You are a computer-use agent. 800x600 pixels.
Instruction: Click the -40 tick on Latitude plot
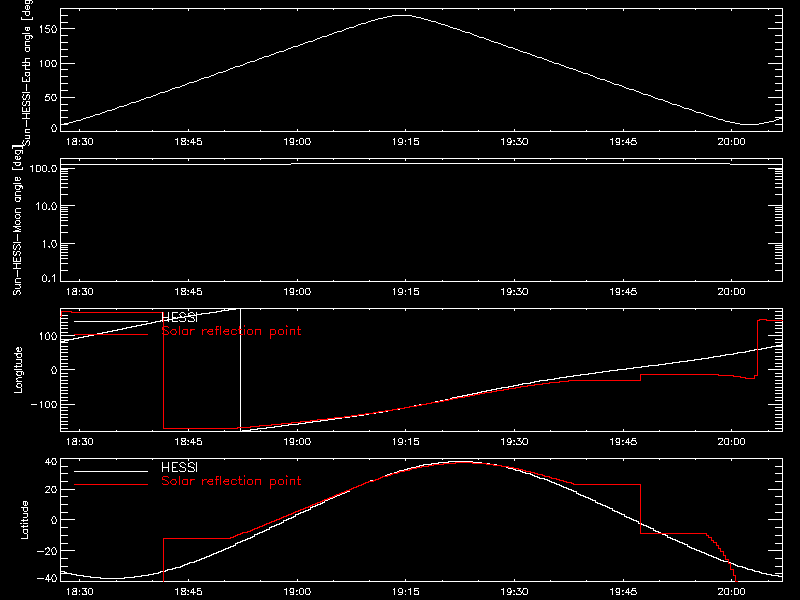pyautogui.click(x=47, y=578)
